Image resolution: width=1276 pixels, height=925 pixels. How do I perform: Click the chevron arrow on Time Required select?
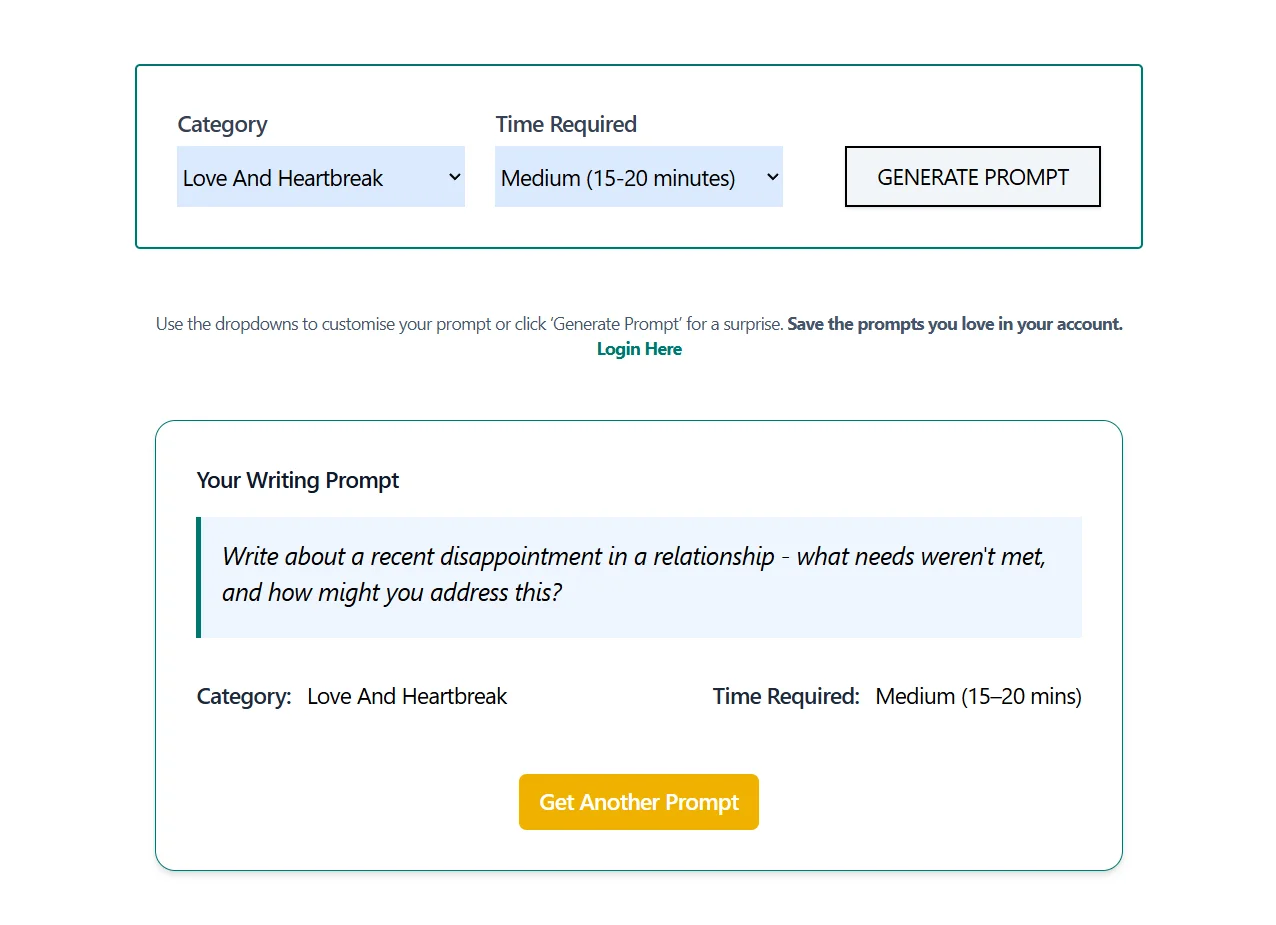(x=772, y=177)
